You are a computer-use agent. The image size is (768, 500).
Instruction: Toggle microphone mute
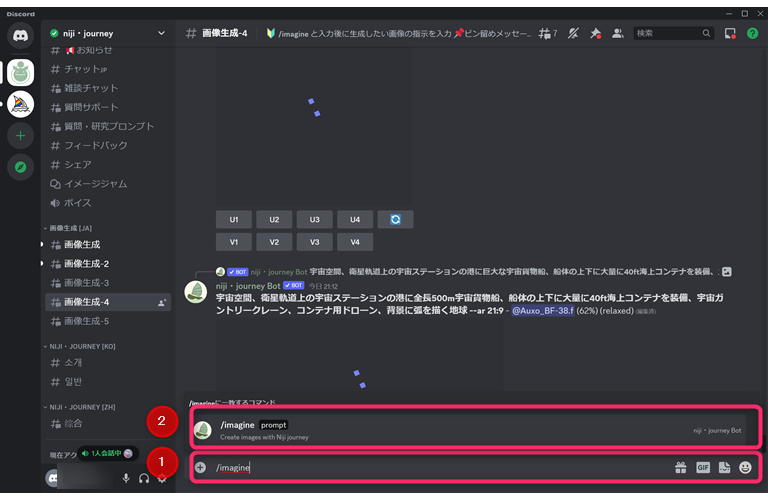coord(126,478)
